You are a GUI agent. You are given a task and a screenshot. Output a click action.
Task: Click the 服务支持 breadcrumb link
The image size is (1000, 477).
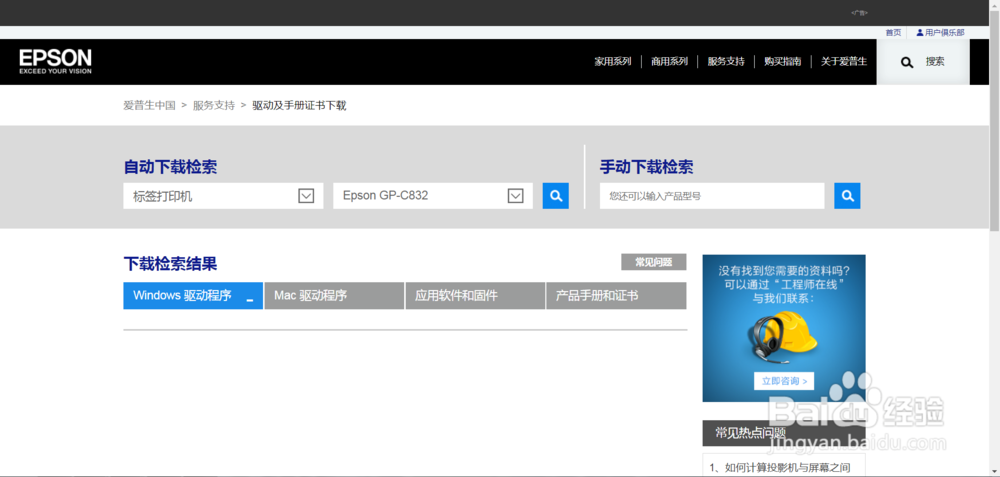tap(214, 105)
